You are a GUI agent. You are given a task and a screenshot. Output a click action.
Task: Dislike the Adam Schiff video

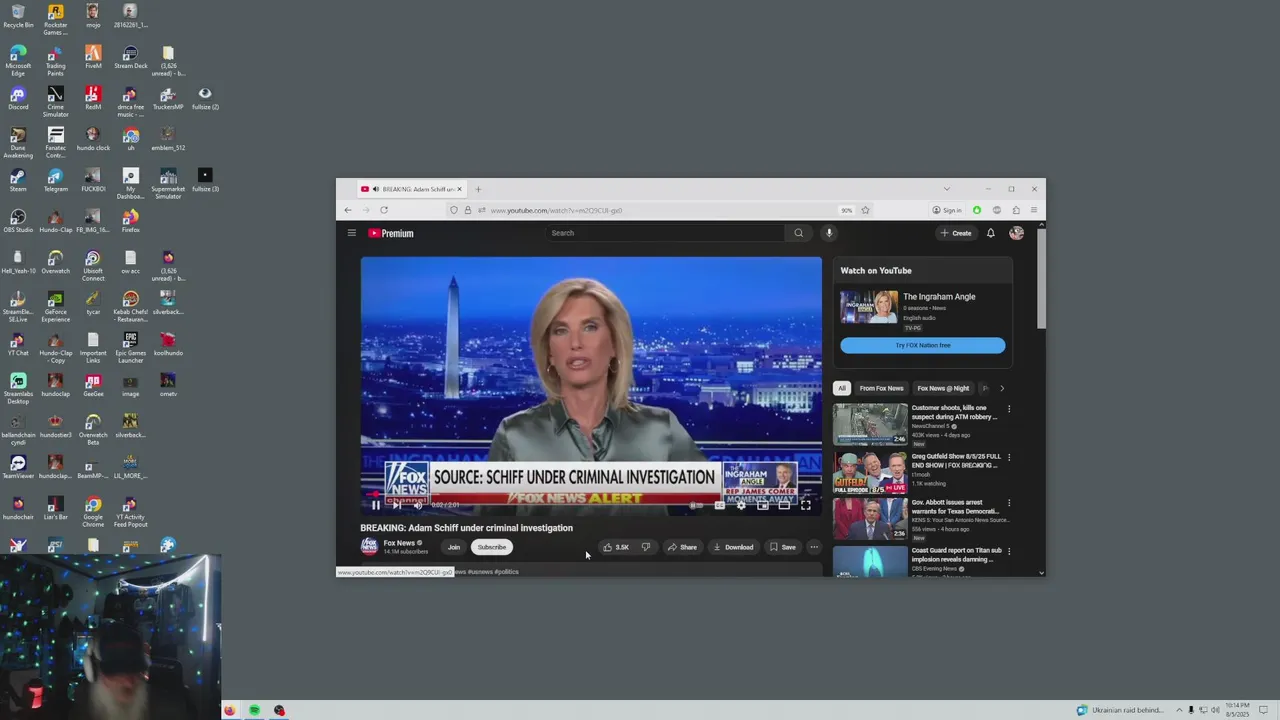pos(646,547)
